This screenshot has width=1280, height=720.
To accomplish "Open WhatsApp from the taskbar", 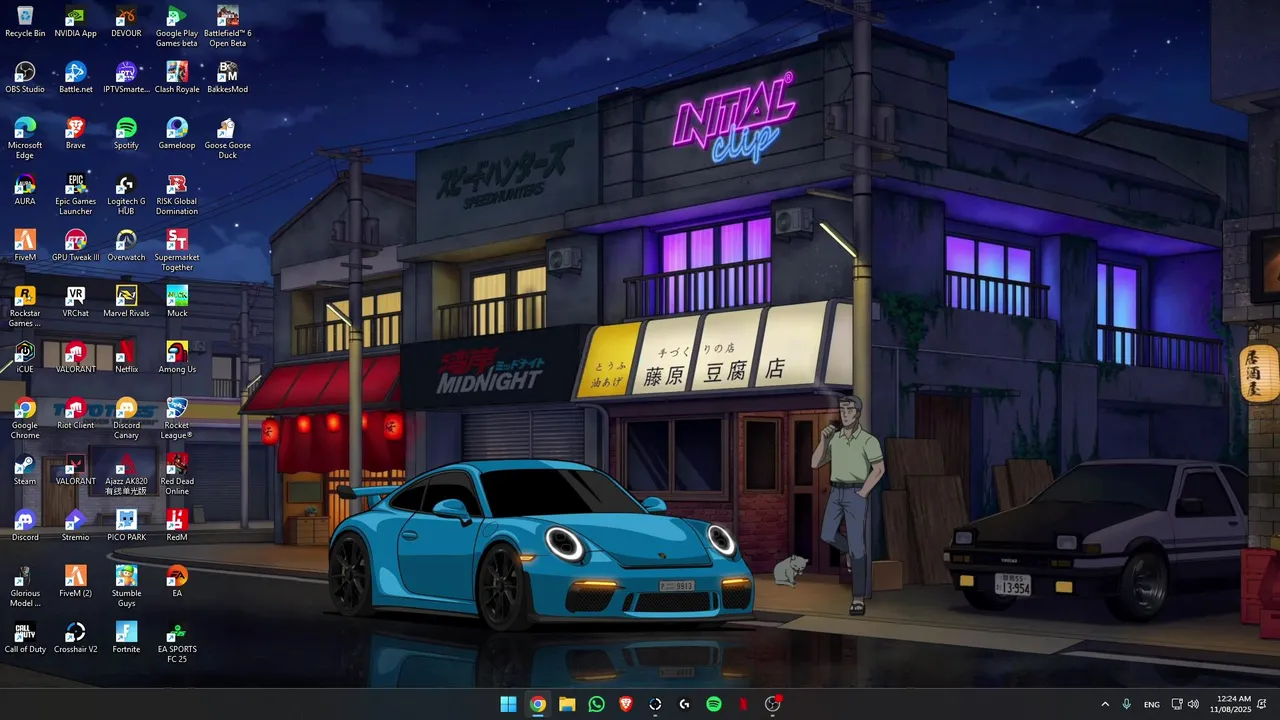I will pyautogui.click(x=597, y=704).
